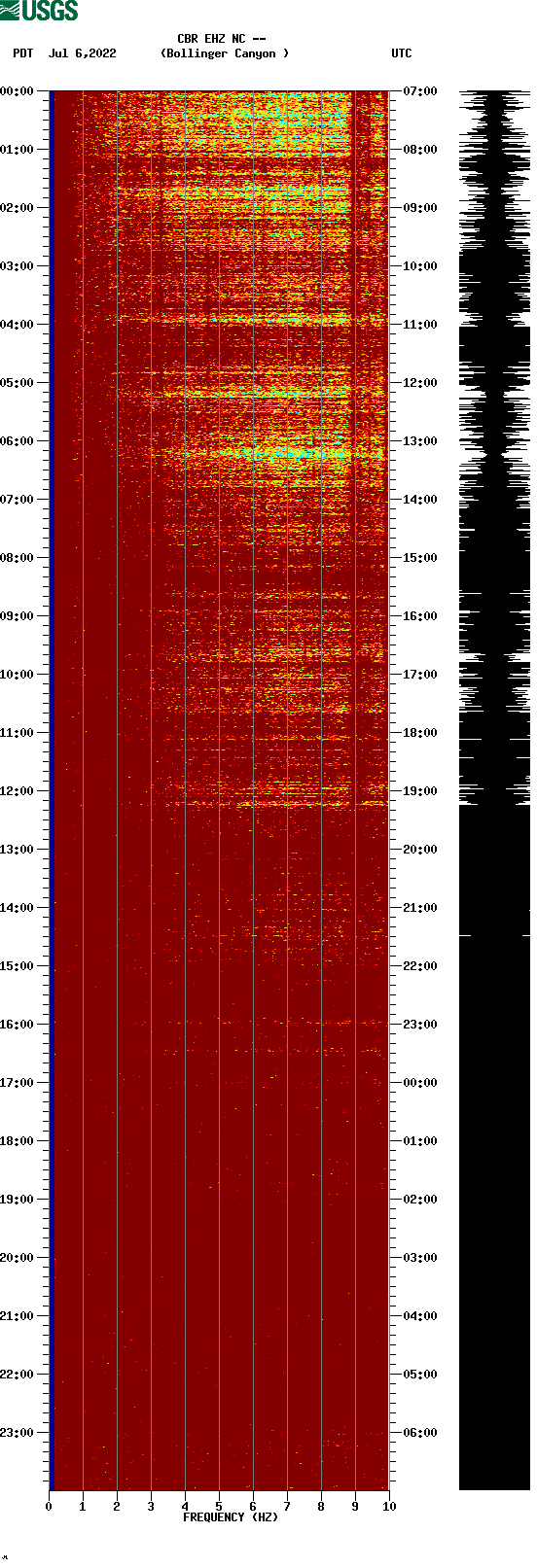The height and width of the screenshot is (1568, 537).
Task: Click the PDT timezone label
Action: [23, 53]
